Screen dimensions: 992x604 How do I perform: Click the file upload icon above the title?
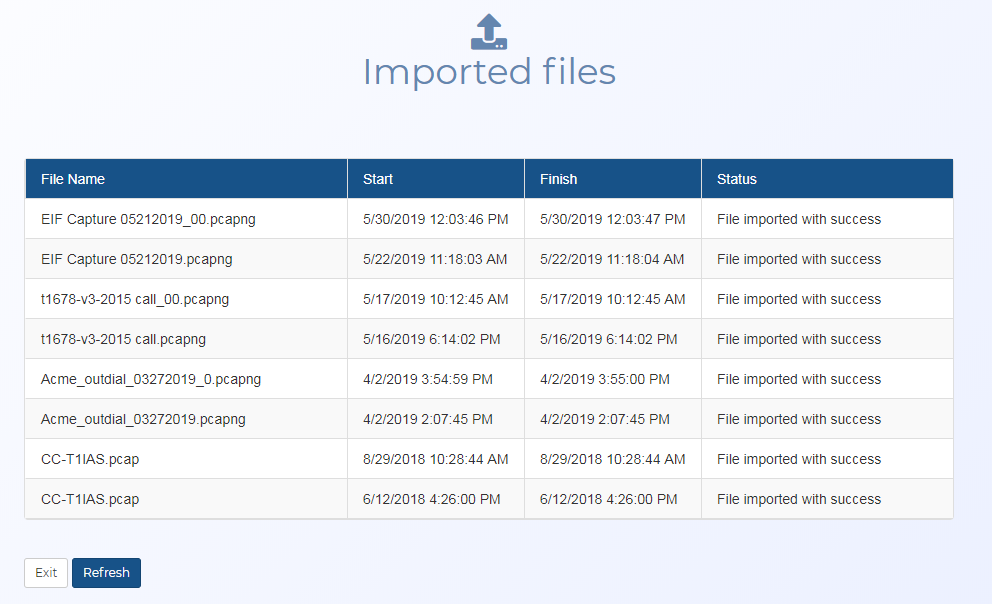489,29
